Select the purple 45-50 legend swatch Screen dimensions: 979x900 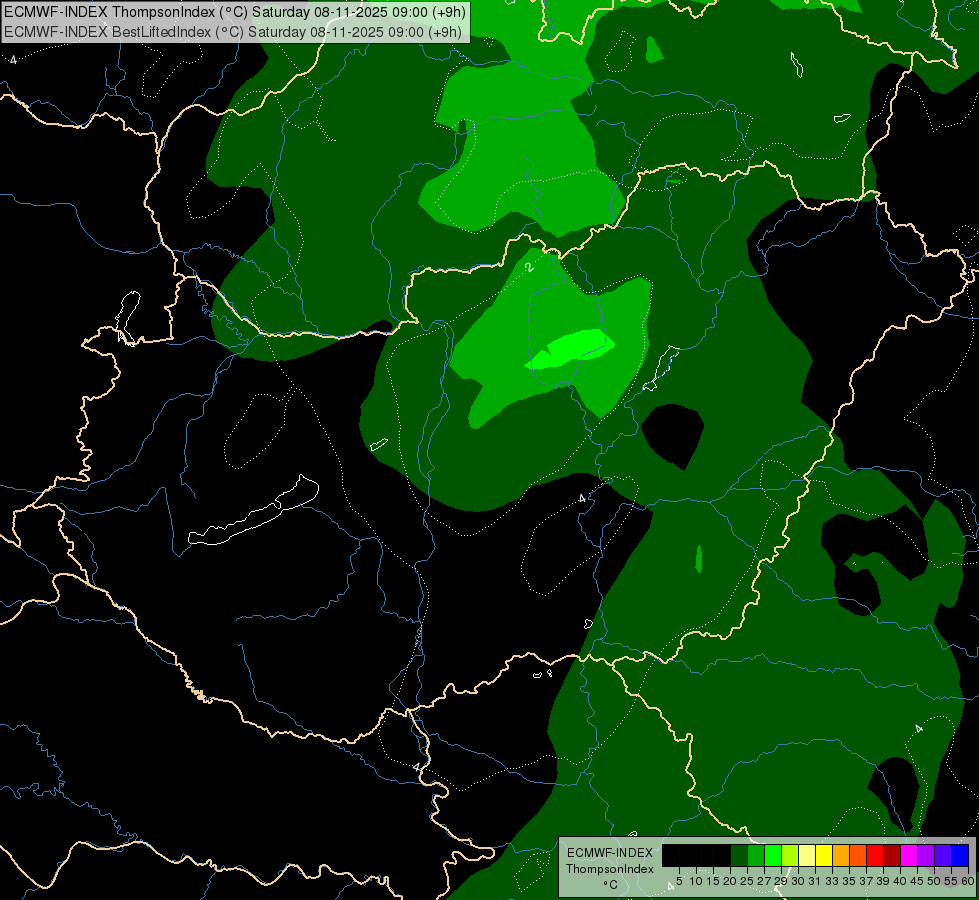(926, 855)
